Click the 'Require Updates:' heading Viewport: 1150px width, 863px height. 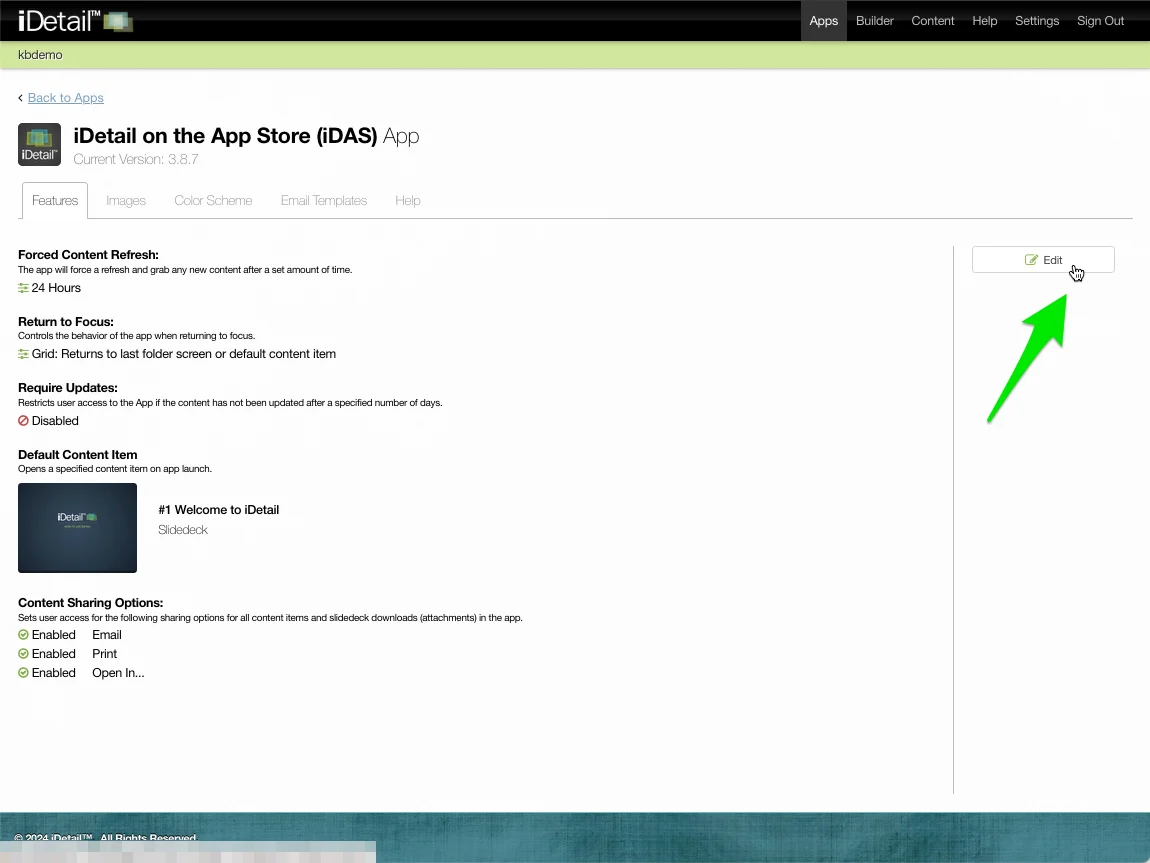click(x=67, y=387)
